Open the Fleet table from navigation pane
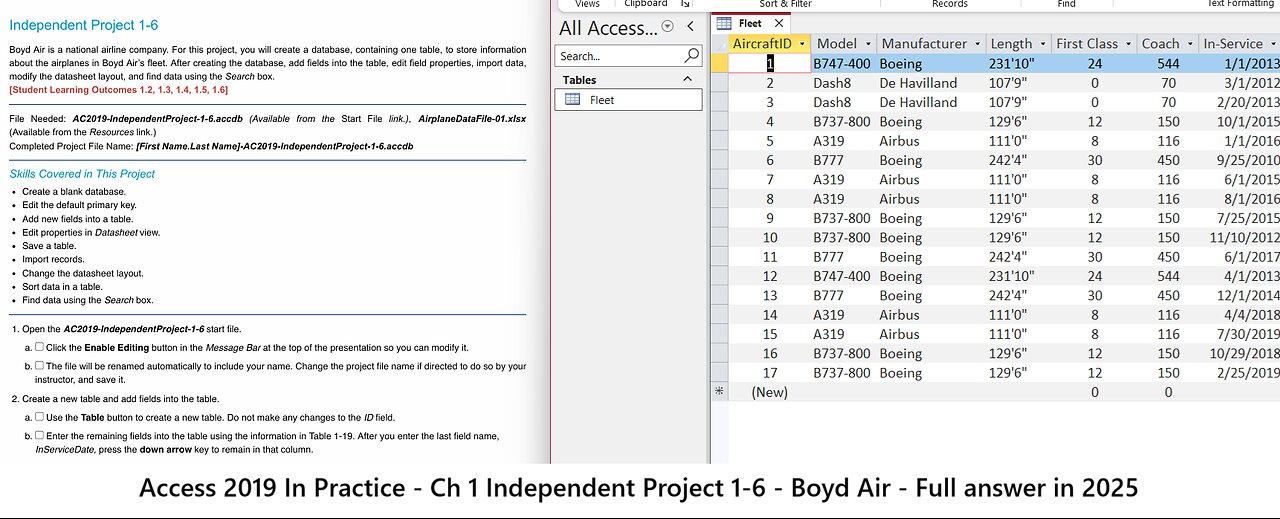Screen dimensions: 1280x519 click(x=628, y=100)
